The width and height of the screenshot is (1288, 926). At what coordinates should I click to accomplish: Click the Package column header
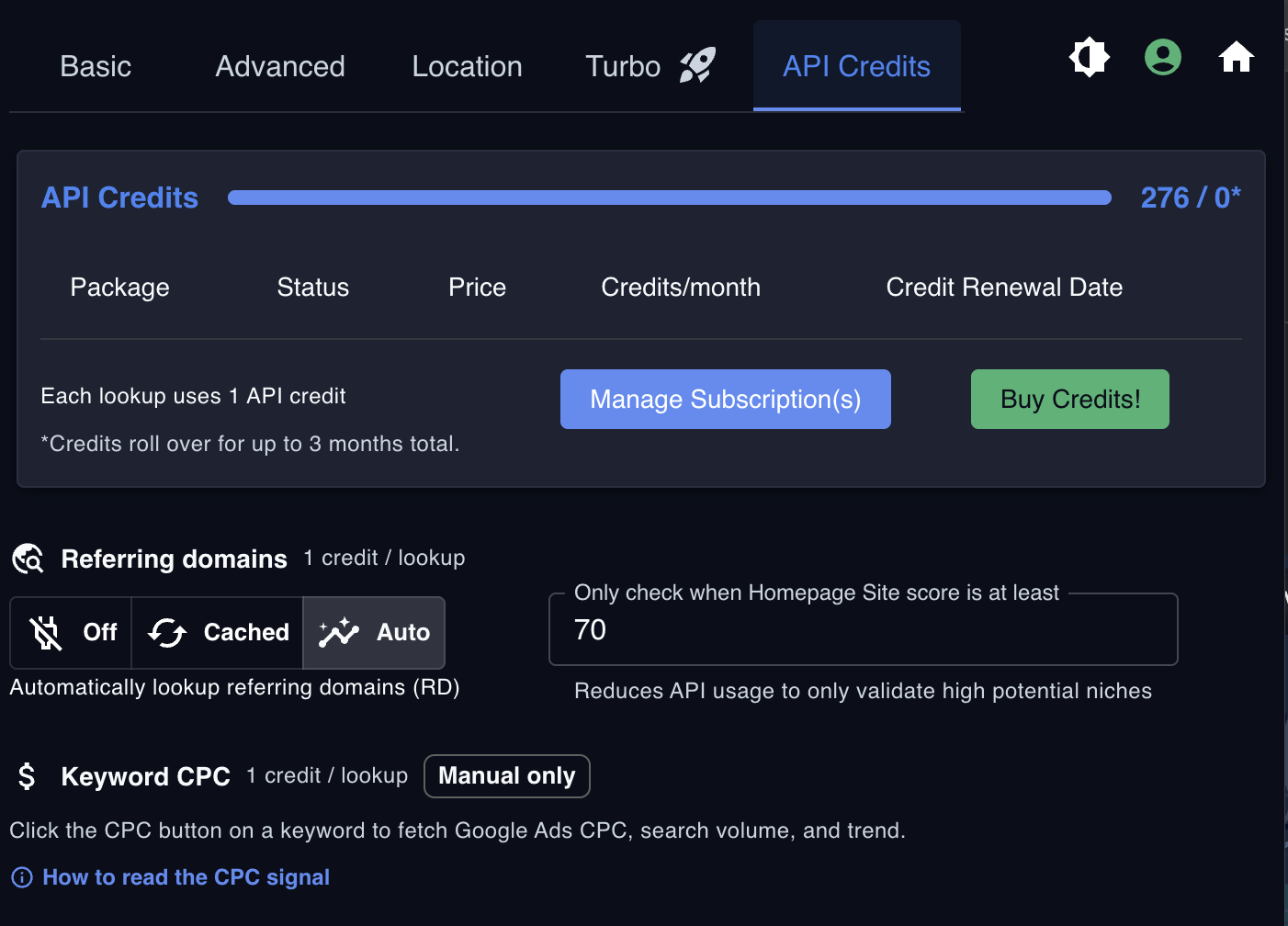[x=119, y=288]
